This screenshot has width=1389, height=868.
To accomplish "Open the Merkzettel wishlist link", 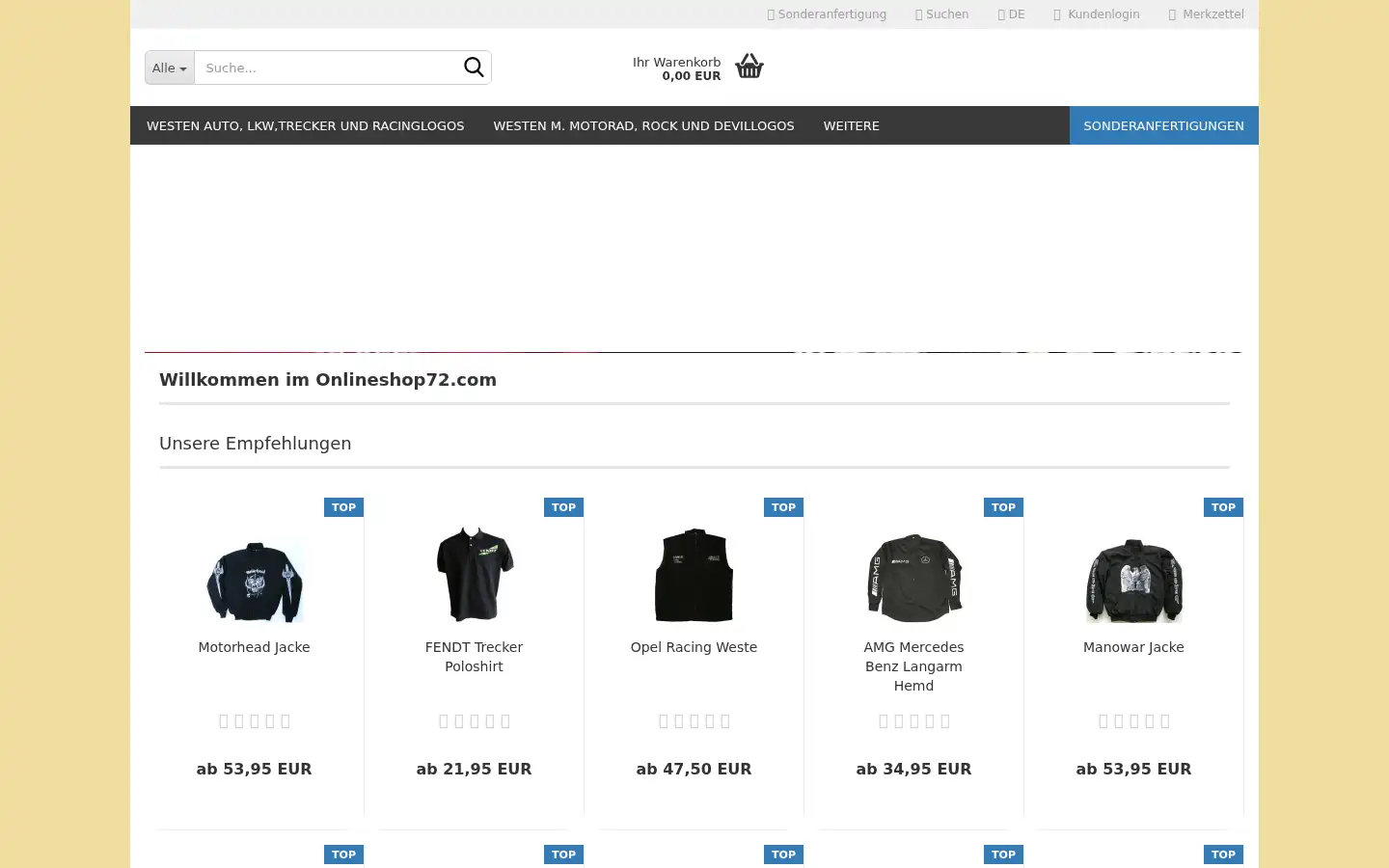I will [x=1206, y=14].
